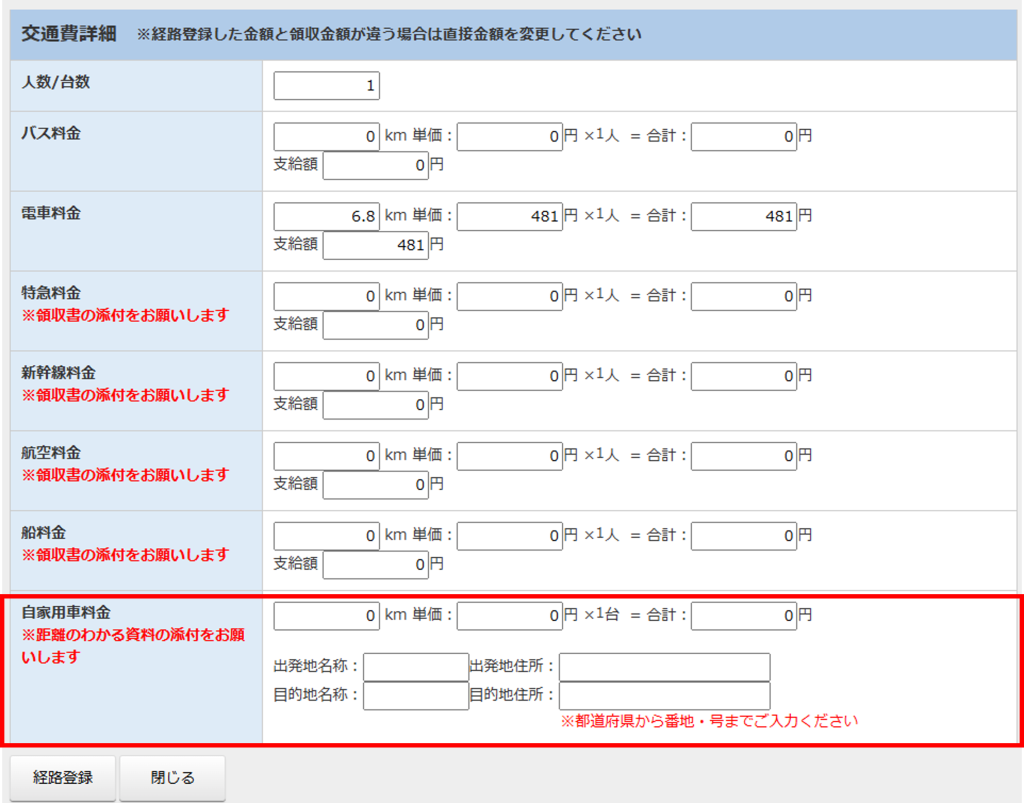Focus the 自家用車料金 km field
Image resolution: width=1024 pixels, height=803 pixels.
click(x=327, y=616)
